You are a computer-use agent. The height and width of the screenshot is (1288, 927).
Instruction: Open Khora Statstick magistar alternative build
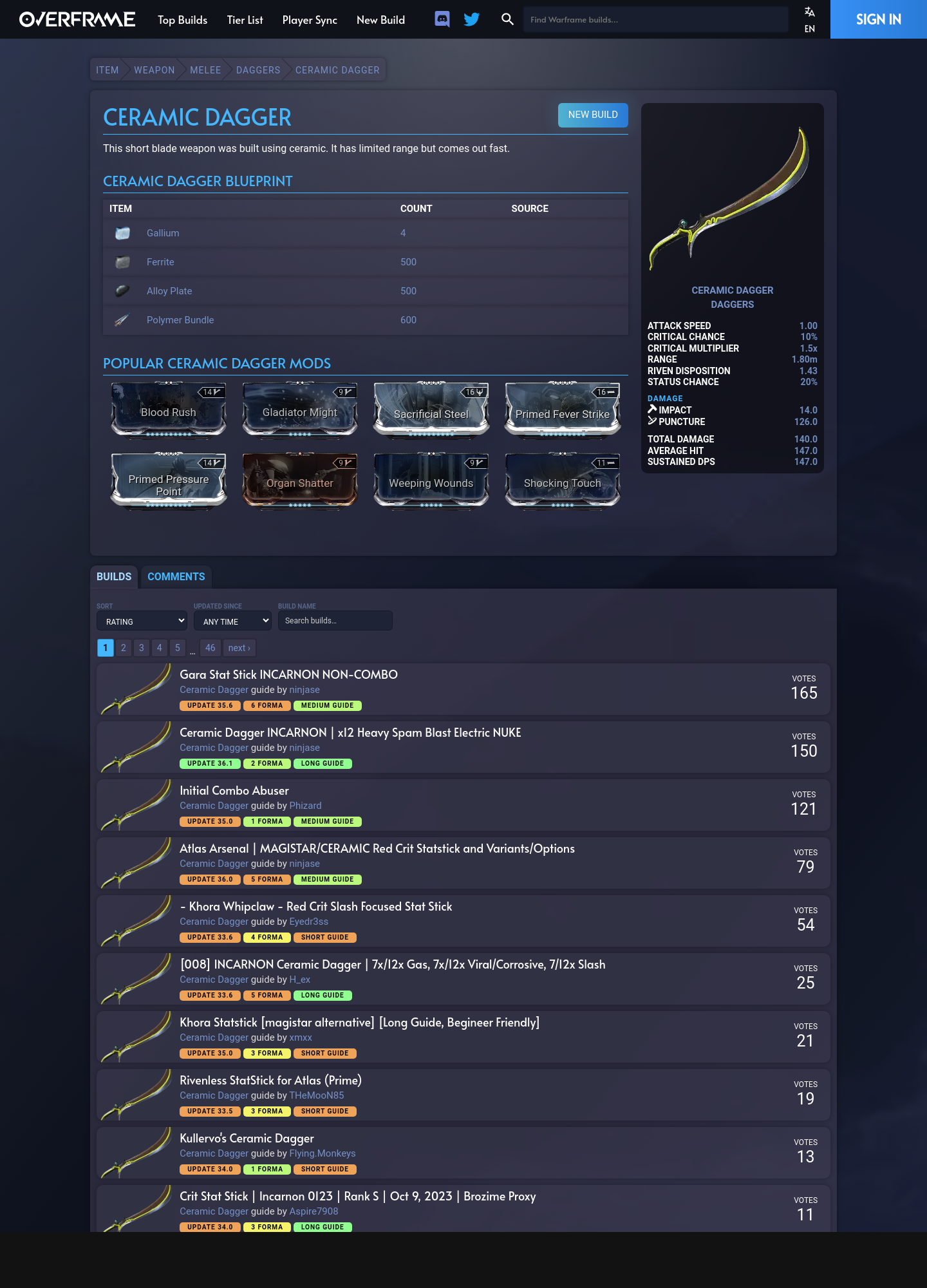click(359, 1022)
